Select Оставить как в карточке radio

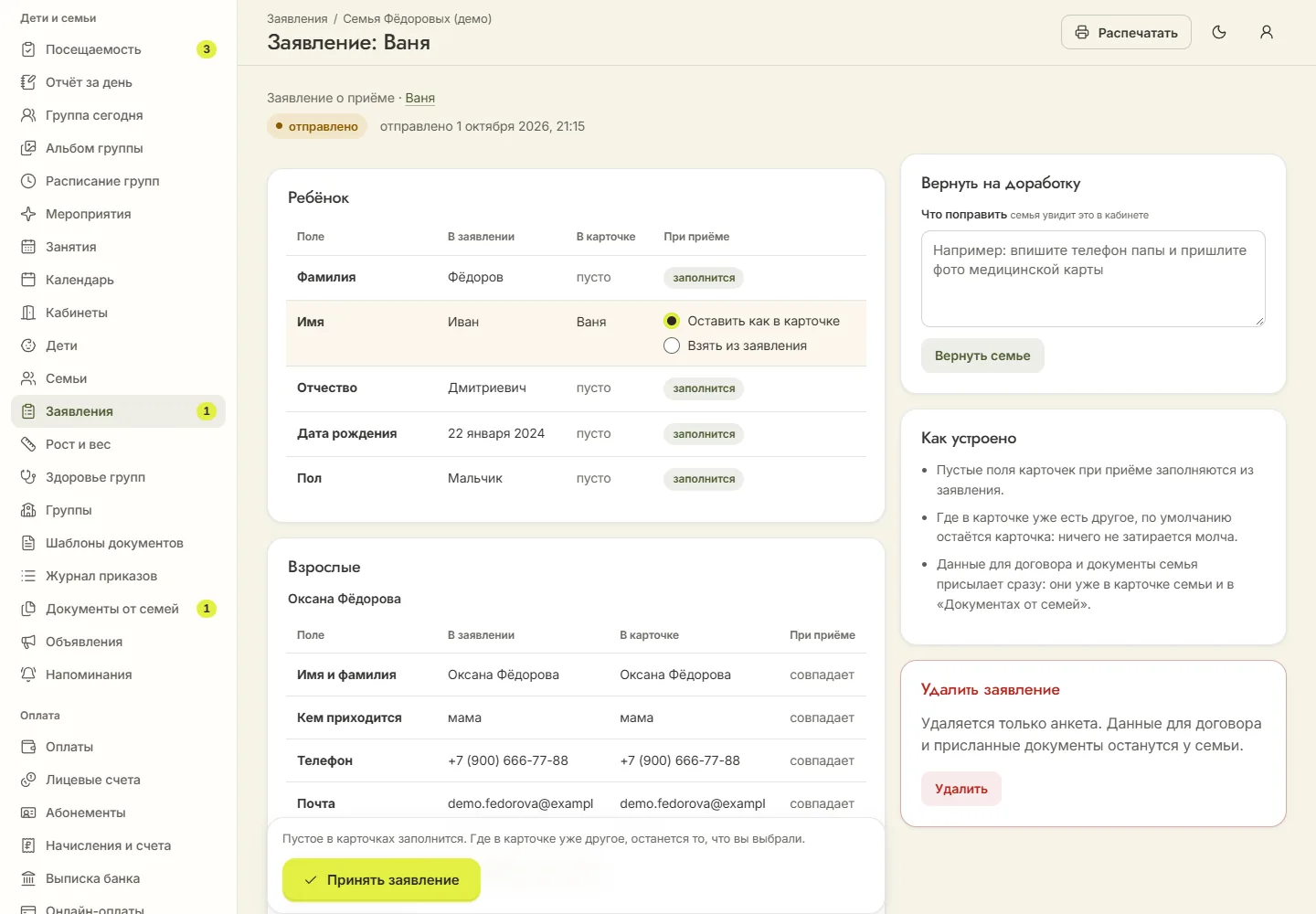pos(672,321)
